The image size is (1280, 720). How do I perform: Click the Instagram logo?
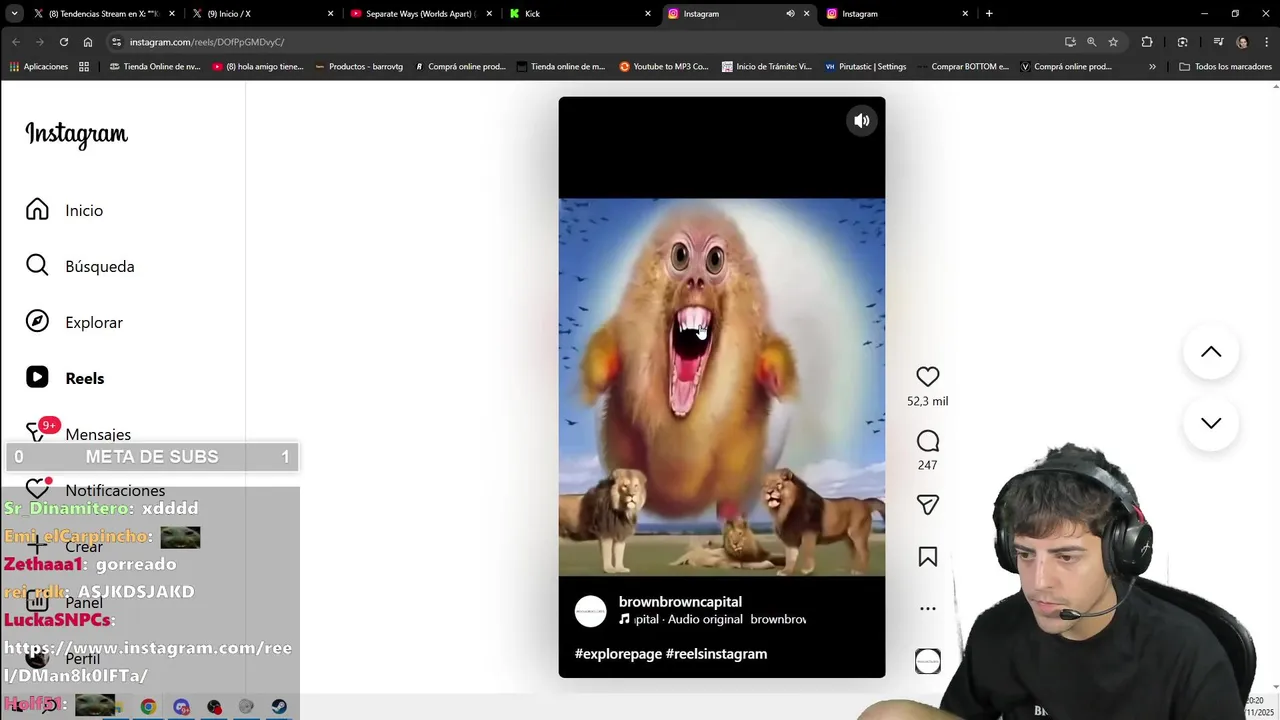[x=77, y=134]
